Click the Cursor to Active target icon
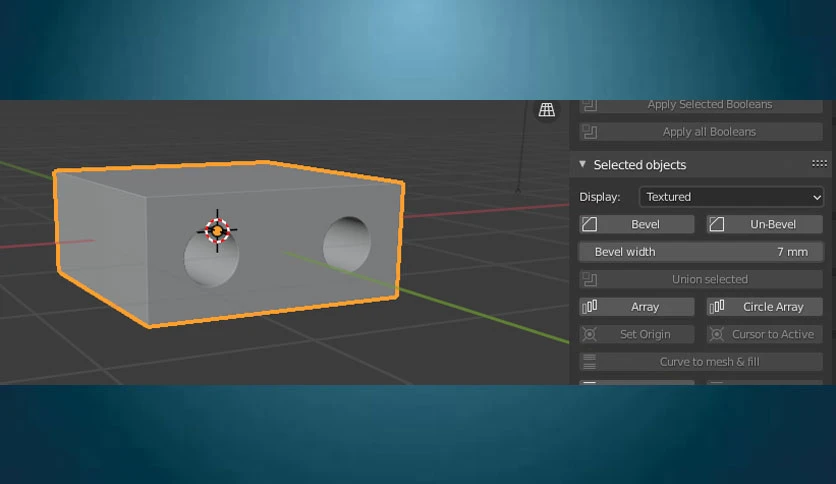Screen dimensions: 836x484 click(717, 334)
